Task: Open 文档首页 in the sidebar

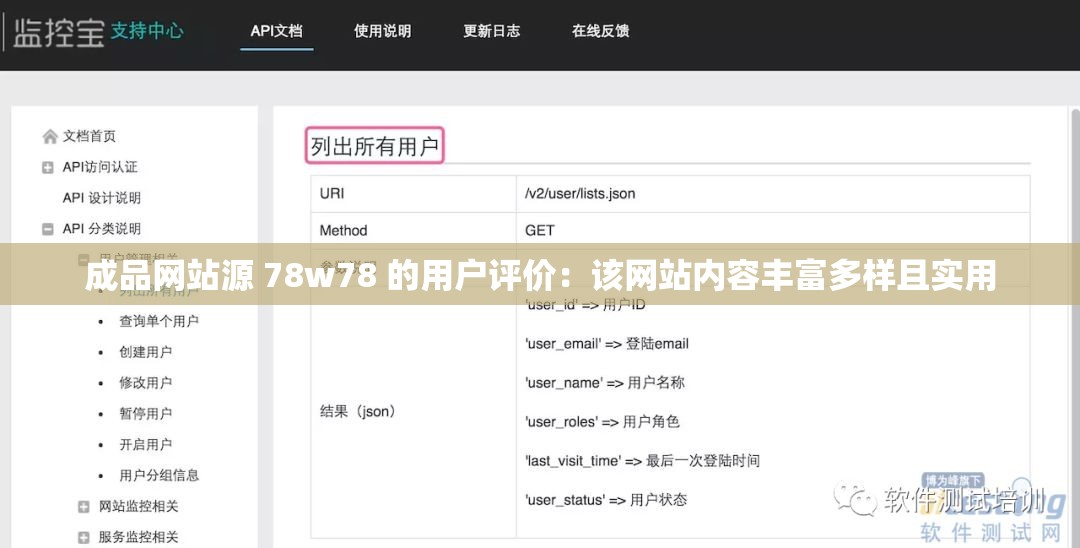Action: pyautogui.click(x=90, y=136)
